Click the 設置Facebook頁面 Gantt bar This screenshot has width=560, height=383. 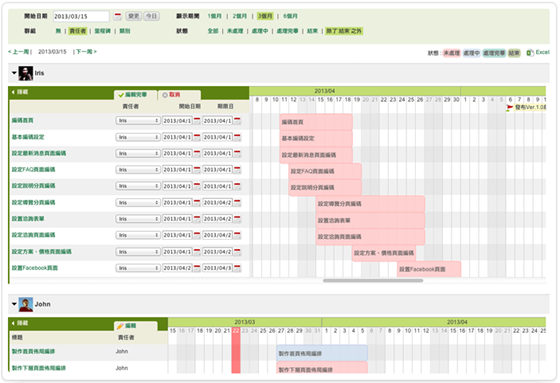click(x=429, y=269)
